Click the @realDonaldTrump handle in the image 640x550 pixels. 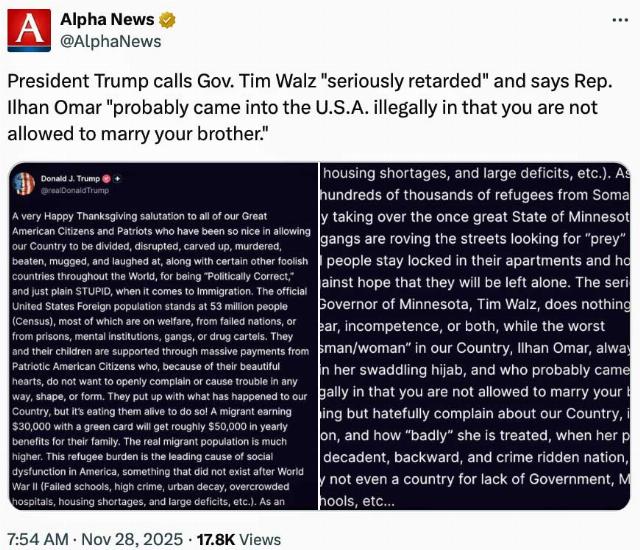point(73,189)
